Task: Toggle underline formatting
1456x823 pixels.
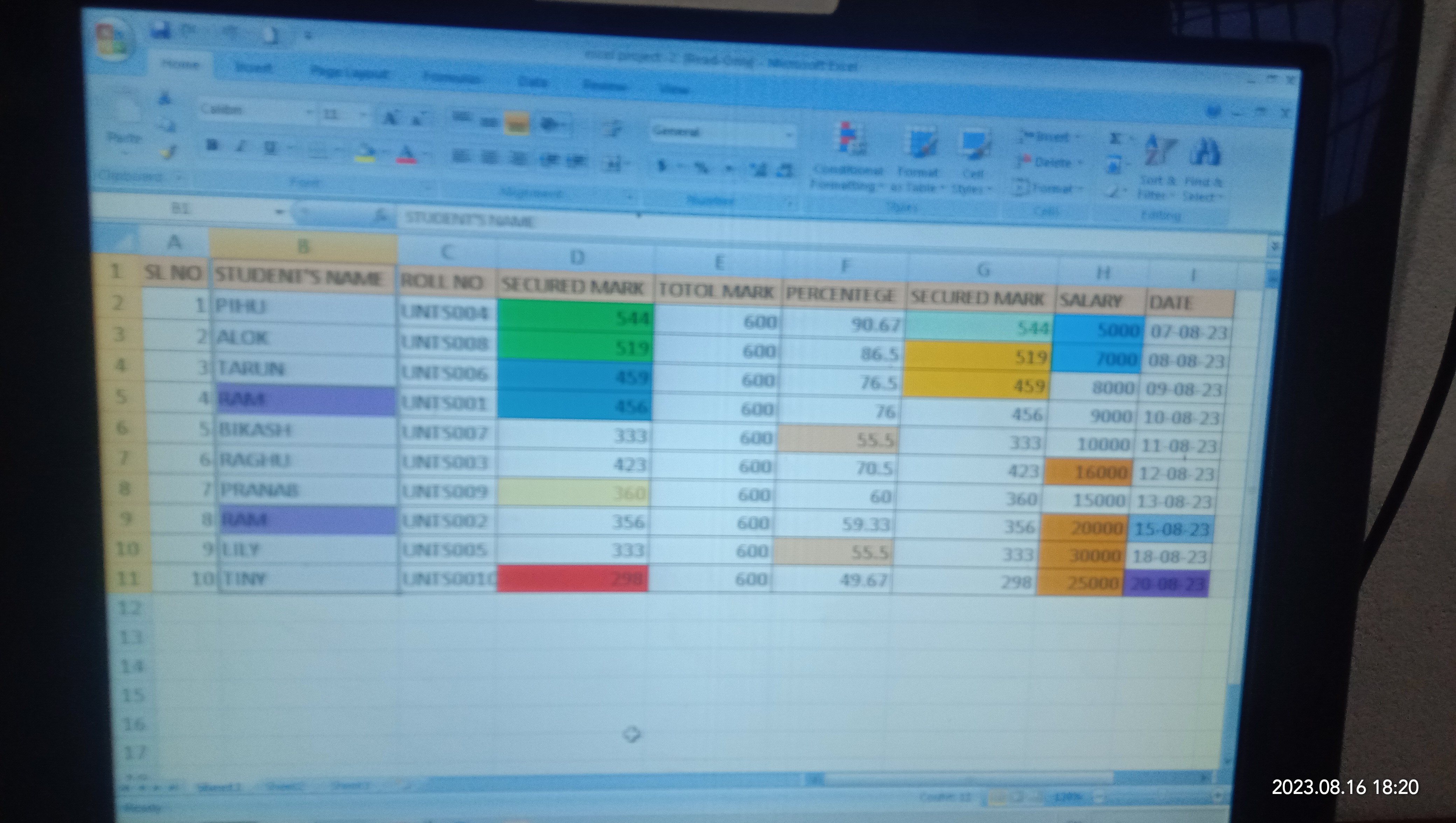Action: [271, 148]
